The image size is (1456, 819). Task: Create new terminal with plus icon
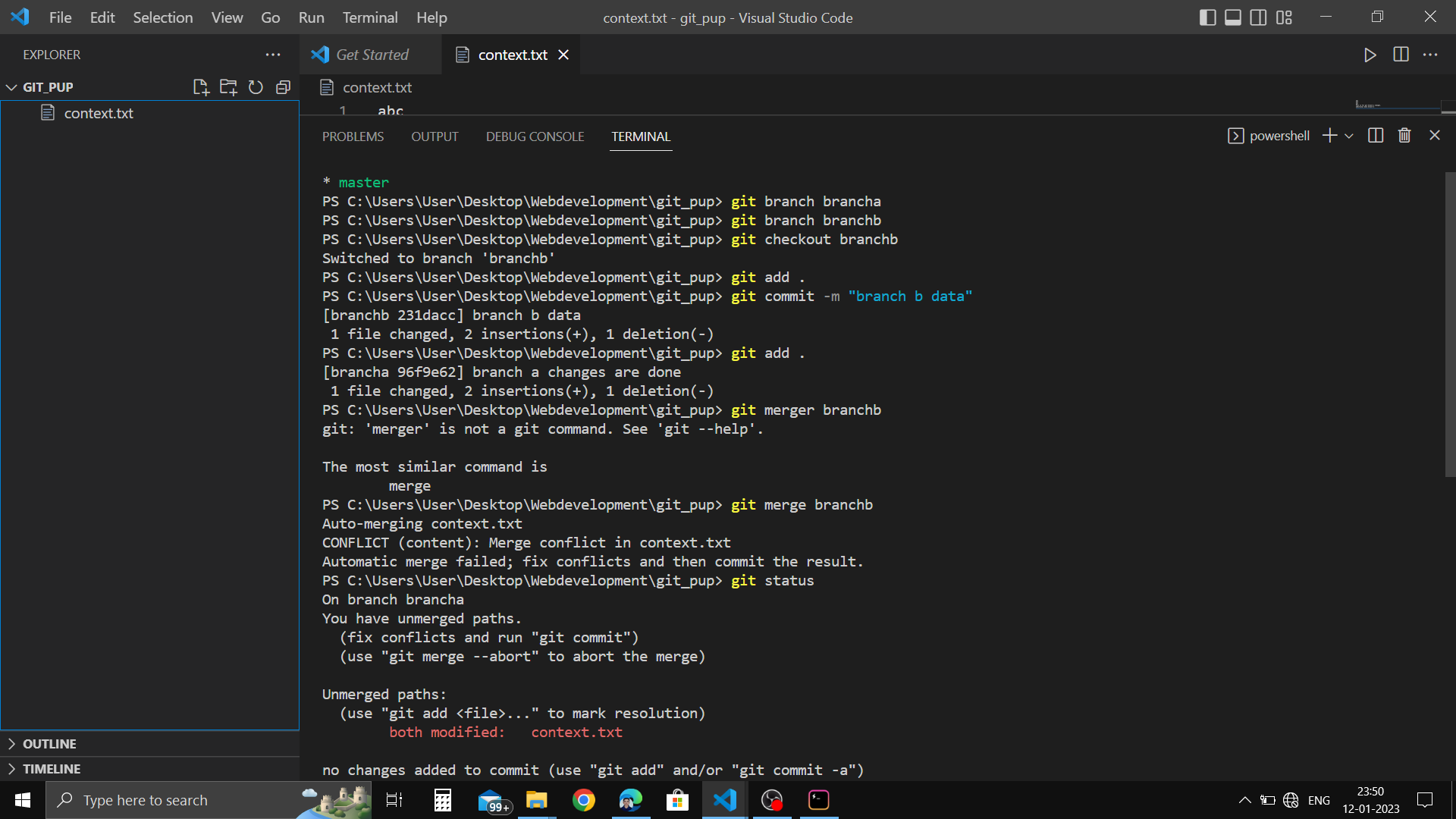pos(1329,136)
